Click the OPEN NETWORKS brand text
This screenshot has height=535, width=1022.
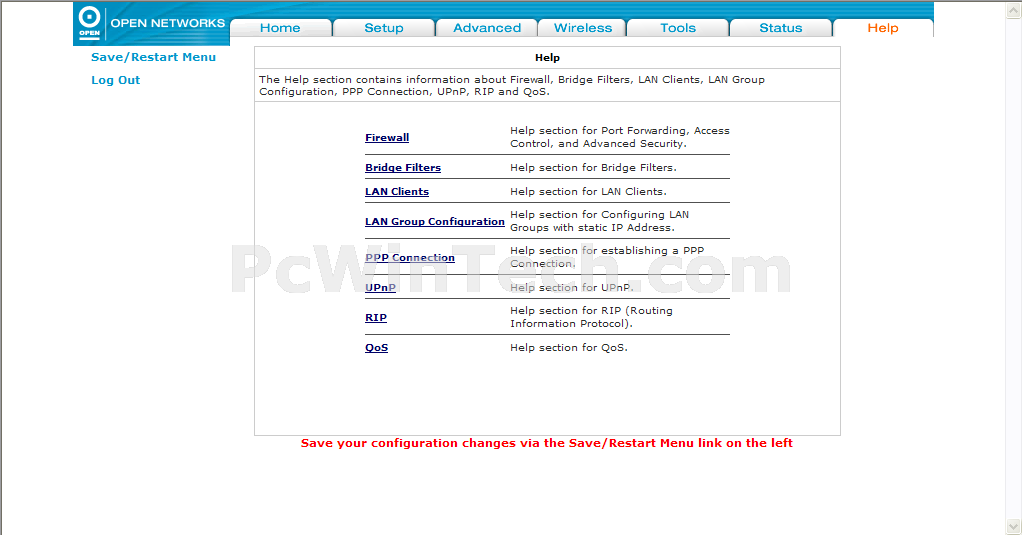pyautogui.click(x=168, y=23)
